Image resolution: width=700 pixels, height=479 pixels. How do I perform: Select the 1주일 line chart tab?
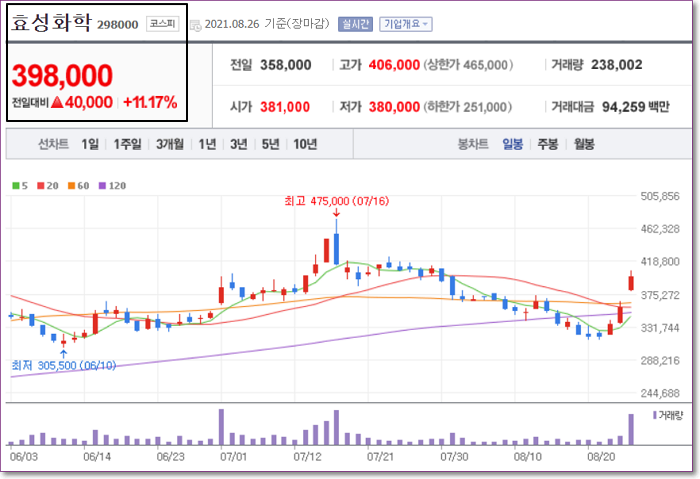(127, 144)
